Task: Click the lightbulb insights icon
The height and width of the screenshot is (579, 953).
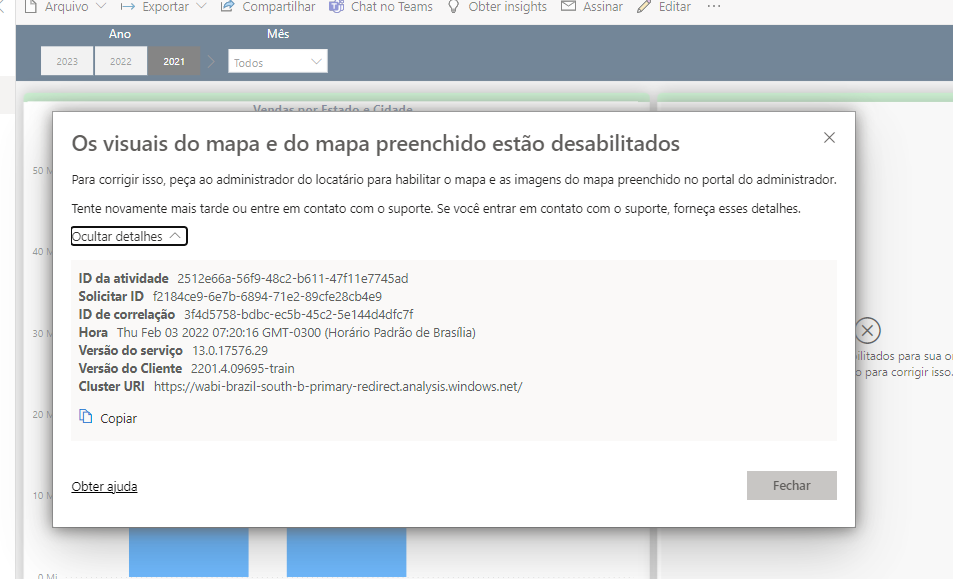Action: (453, 7)
